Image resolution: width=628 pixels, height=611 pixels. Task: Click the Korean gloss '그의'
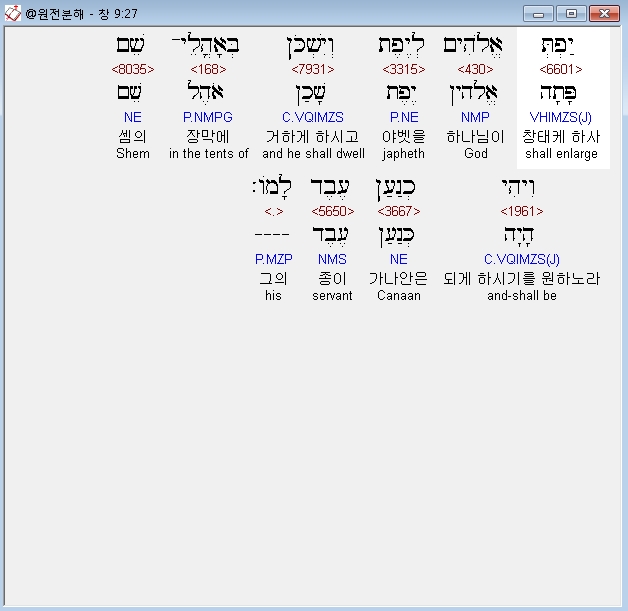(x=274, y=278)
